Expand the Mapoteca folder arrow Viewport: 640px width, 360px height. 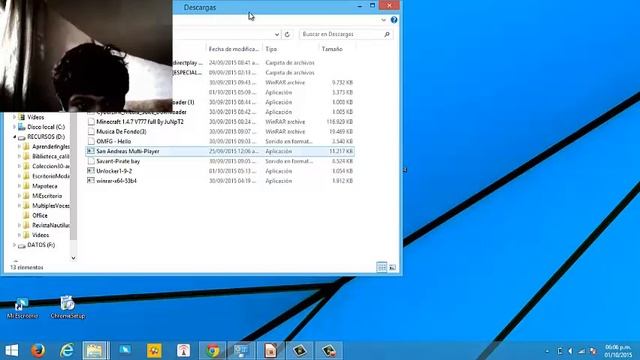pyautogui.click(x=19, y=186)
